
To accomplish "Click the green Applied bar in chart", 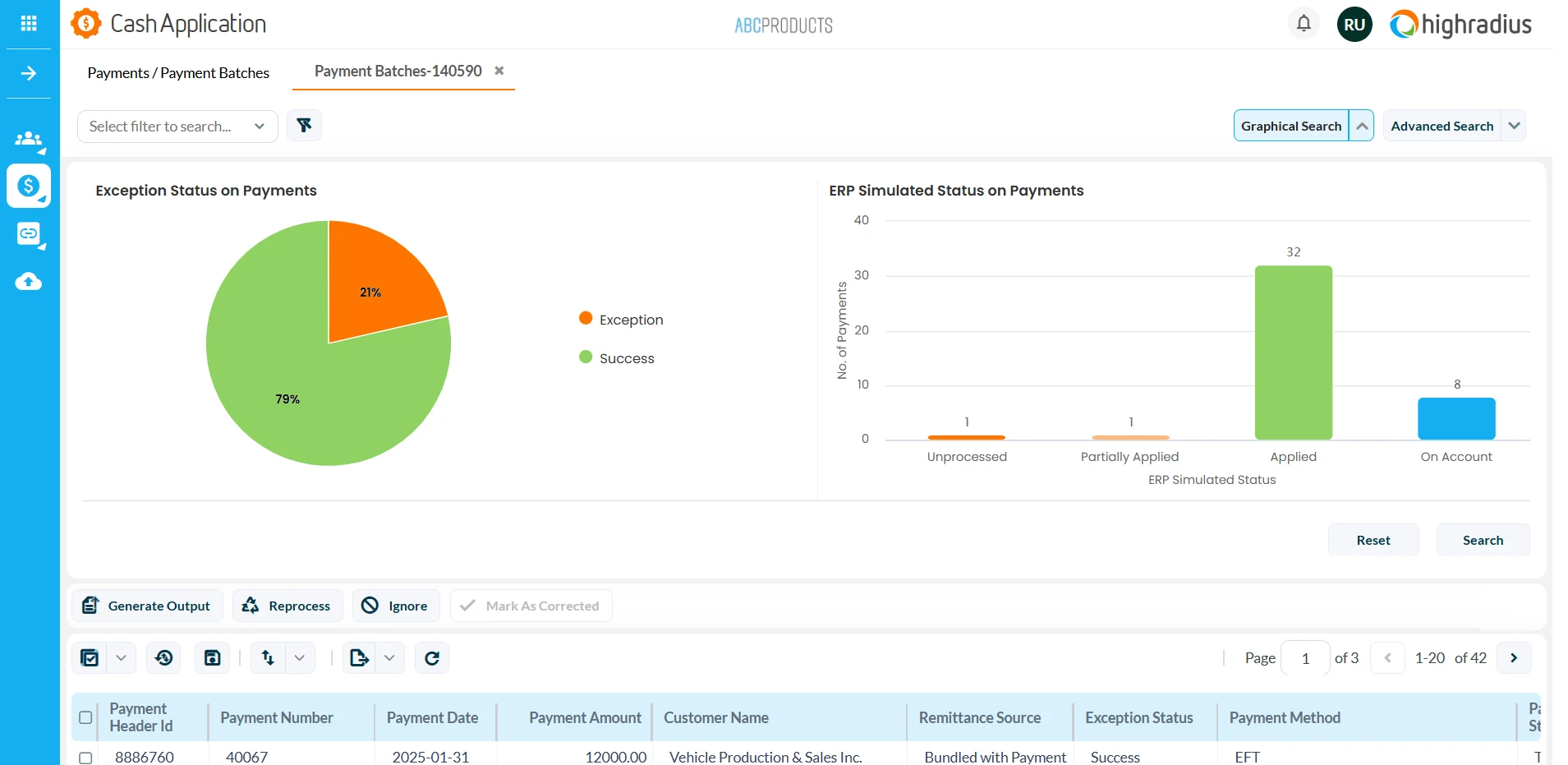I will coord(1293,353).
